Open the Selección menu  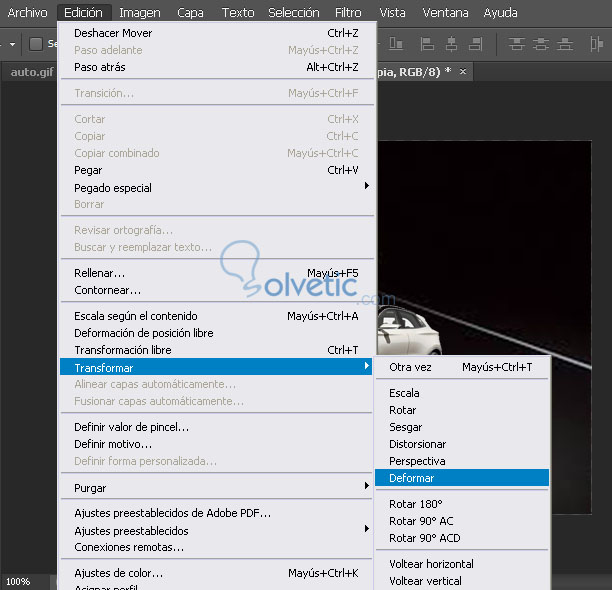pos(294,12)
